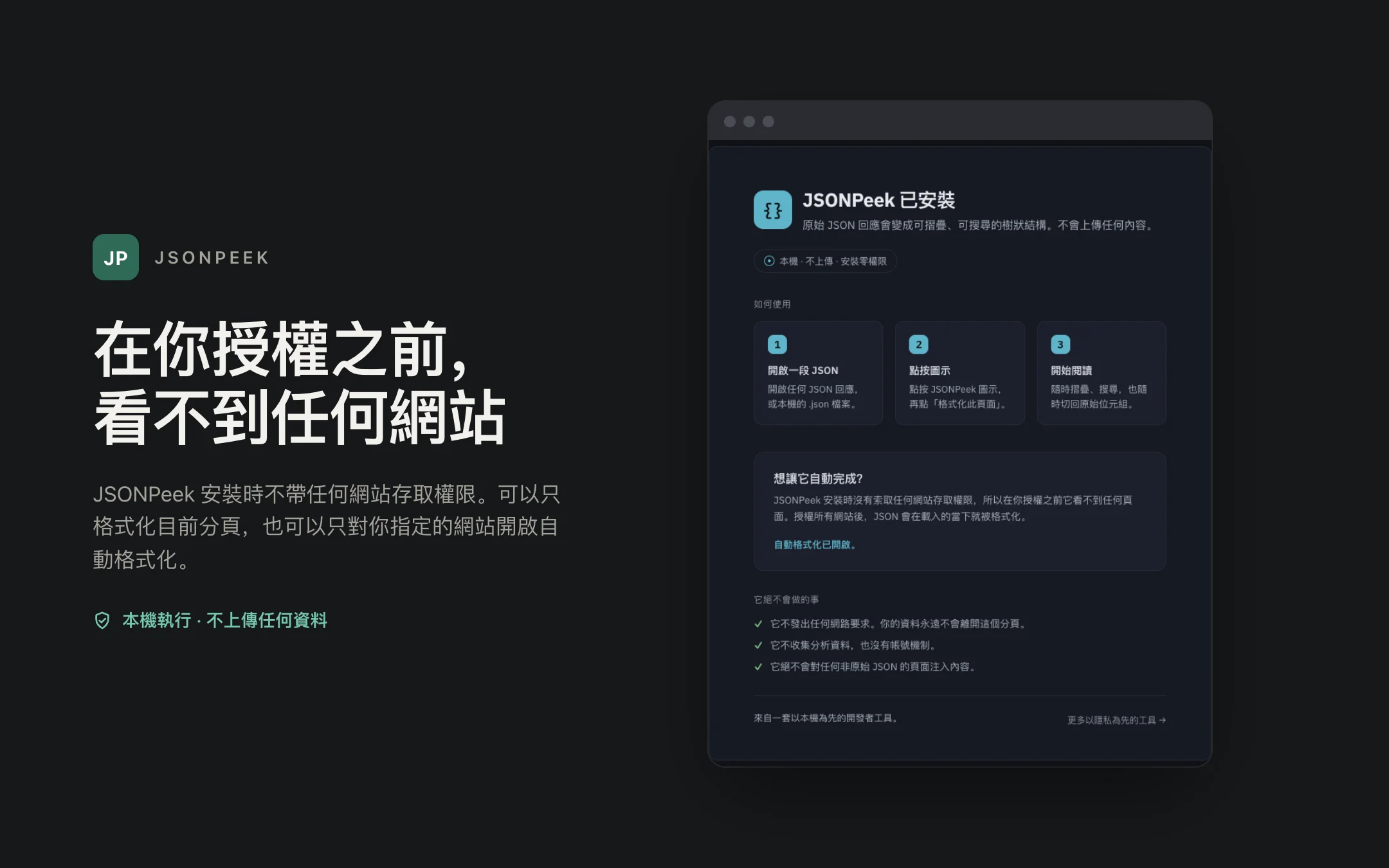
Task: Click checkmark beside 它不收集分析資料
Action: point(758,646)
